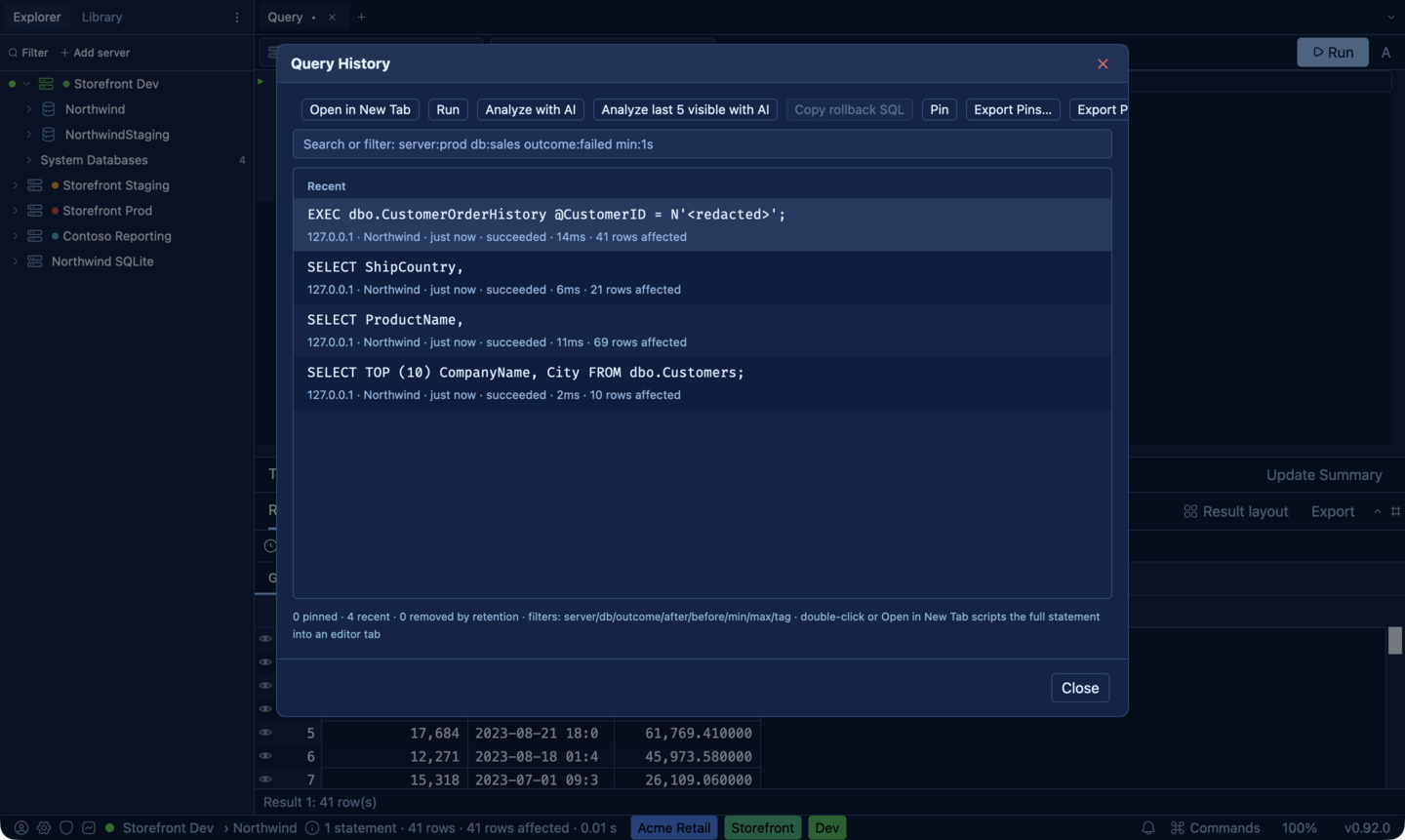Open notifications bell in status bar
The width and height of the screenshot is (1405, 840).
pyautogui.click(x=1148, y=827)
